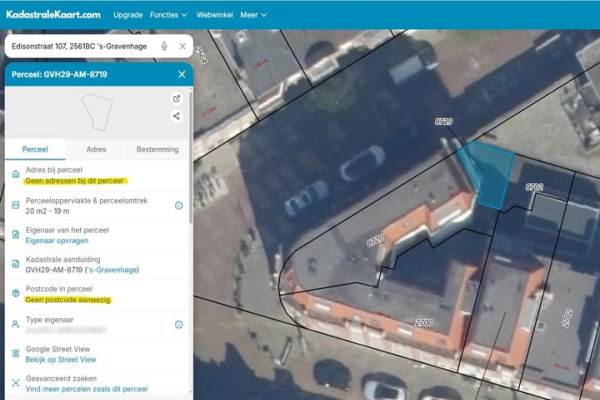Go to the Webwinkel page

coord(214,16)
